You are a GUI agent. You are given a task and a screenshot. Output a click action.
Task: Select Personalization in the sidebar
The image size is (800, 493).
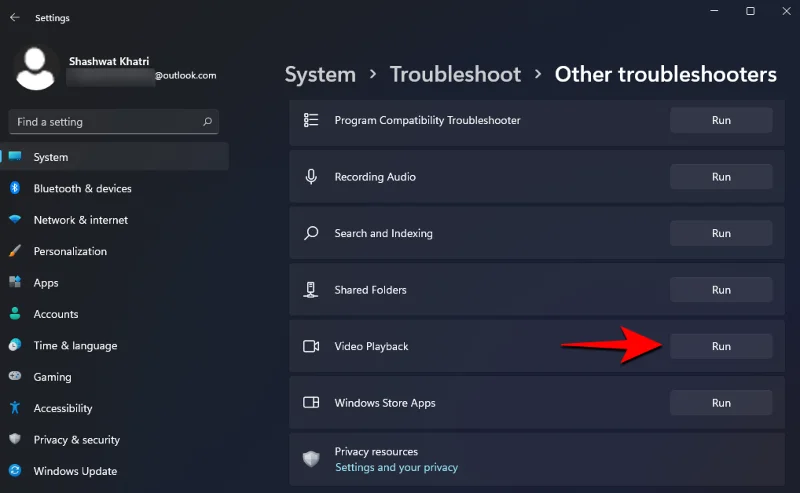pos(115,251)
